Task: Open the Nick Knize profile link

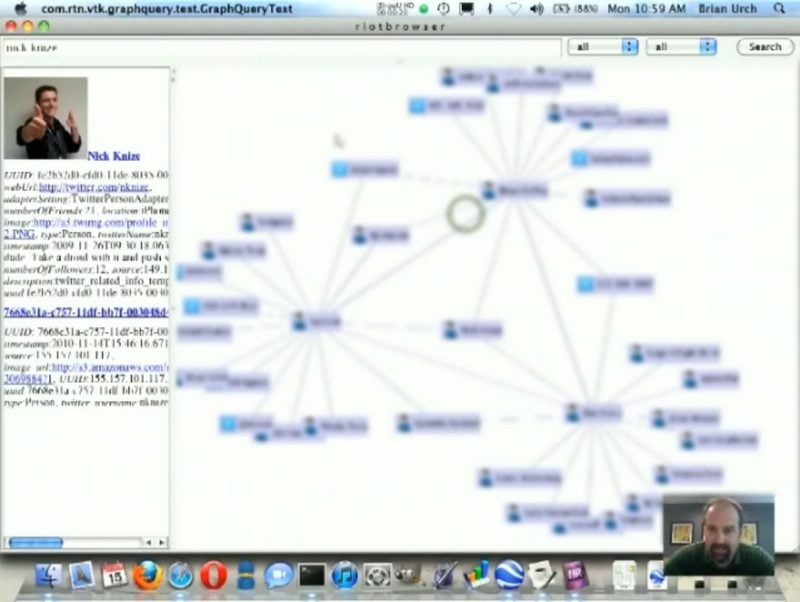Action: tap(113, 156)
